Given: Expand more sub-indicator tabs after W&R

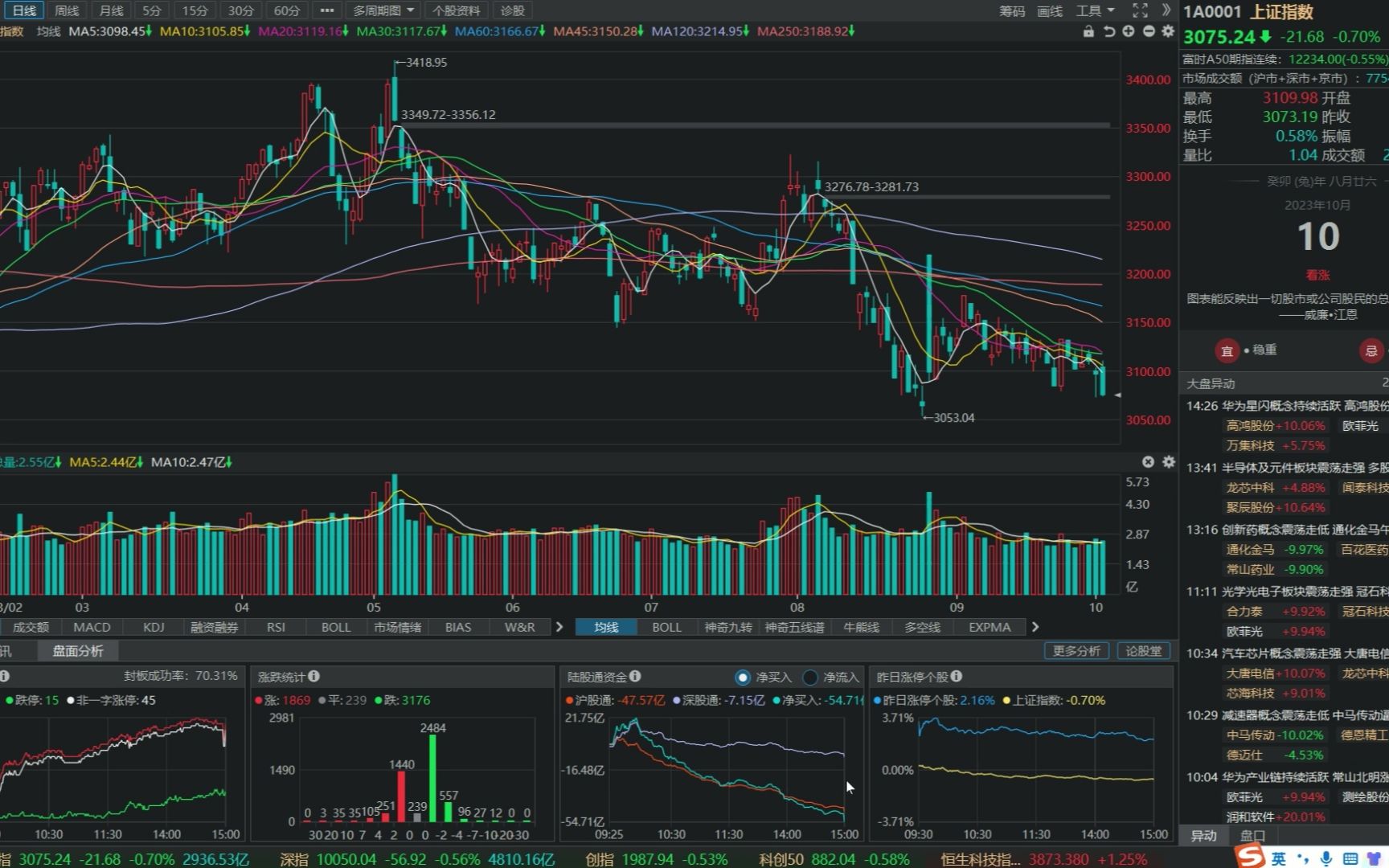Looking at the screenshot, I should (x=559, y=627).
